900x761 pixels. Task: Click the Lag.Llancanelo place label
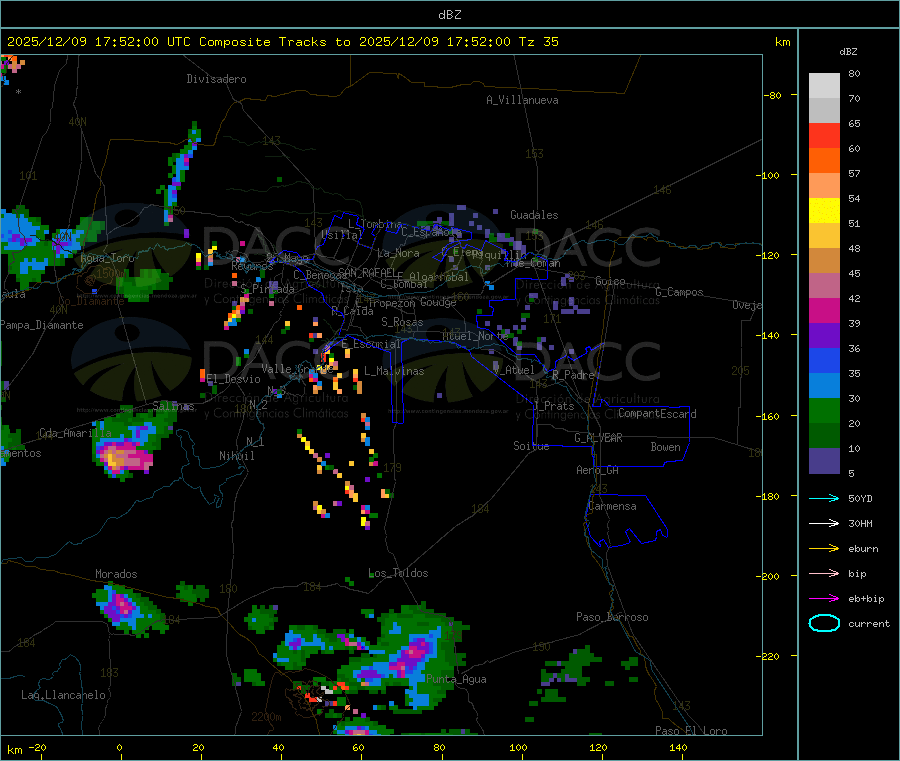click(x=64, y=695)
